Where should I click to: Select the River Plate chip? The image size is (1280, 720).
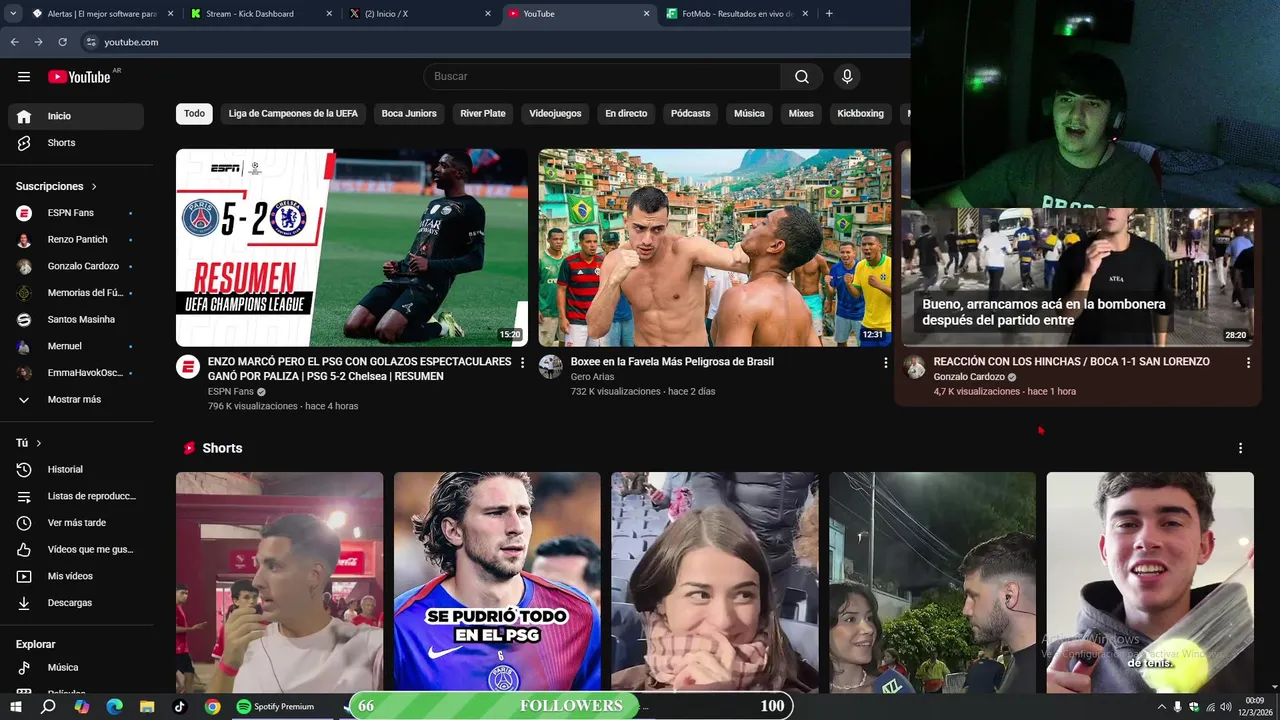click(x=483, y=114)
